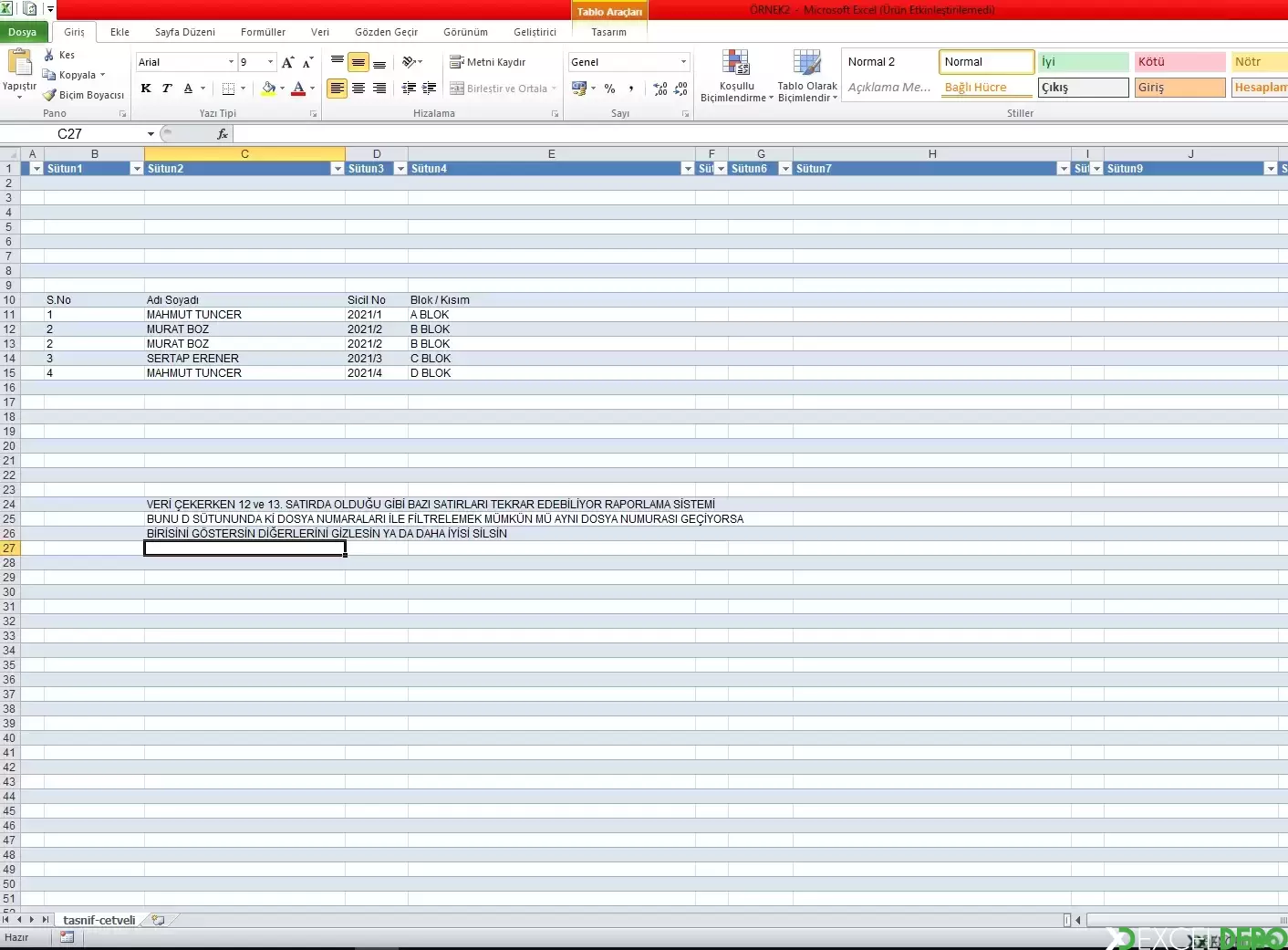1288x950 pixels.
Task: Click the Kes scissors icon
Action: [49, 56]
